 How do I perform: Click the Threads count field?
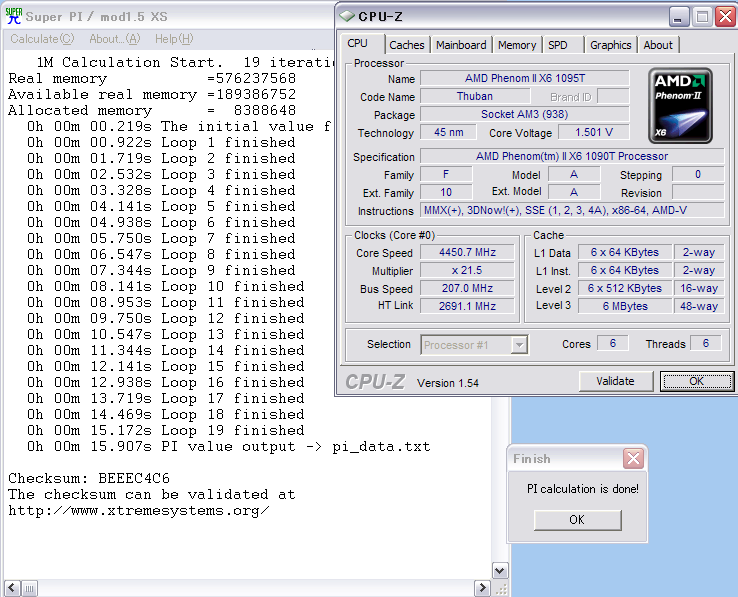click(706, 343)
